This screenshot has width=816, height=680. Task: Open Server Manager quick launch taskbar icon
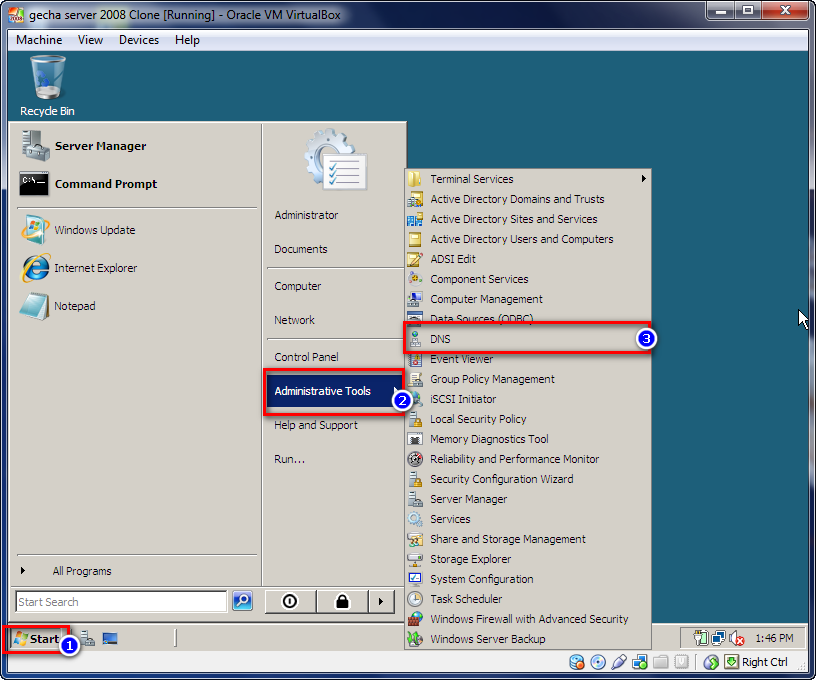point(87,638)
